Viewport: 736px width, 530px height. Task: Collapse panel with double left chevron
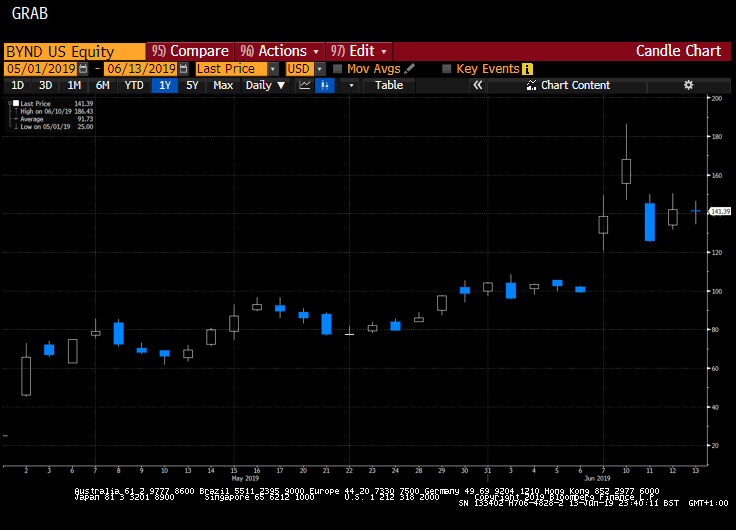478,86
